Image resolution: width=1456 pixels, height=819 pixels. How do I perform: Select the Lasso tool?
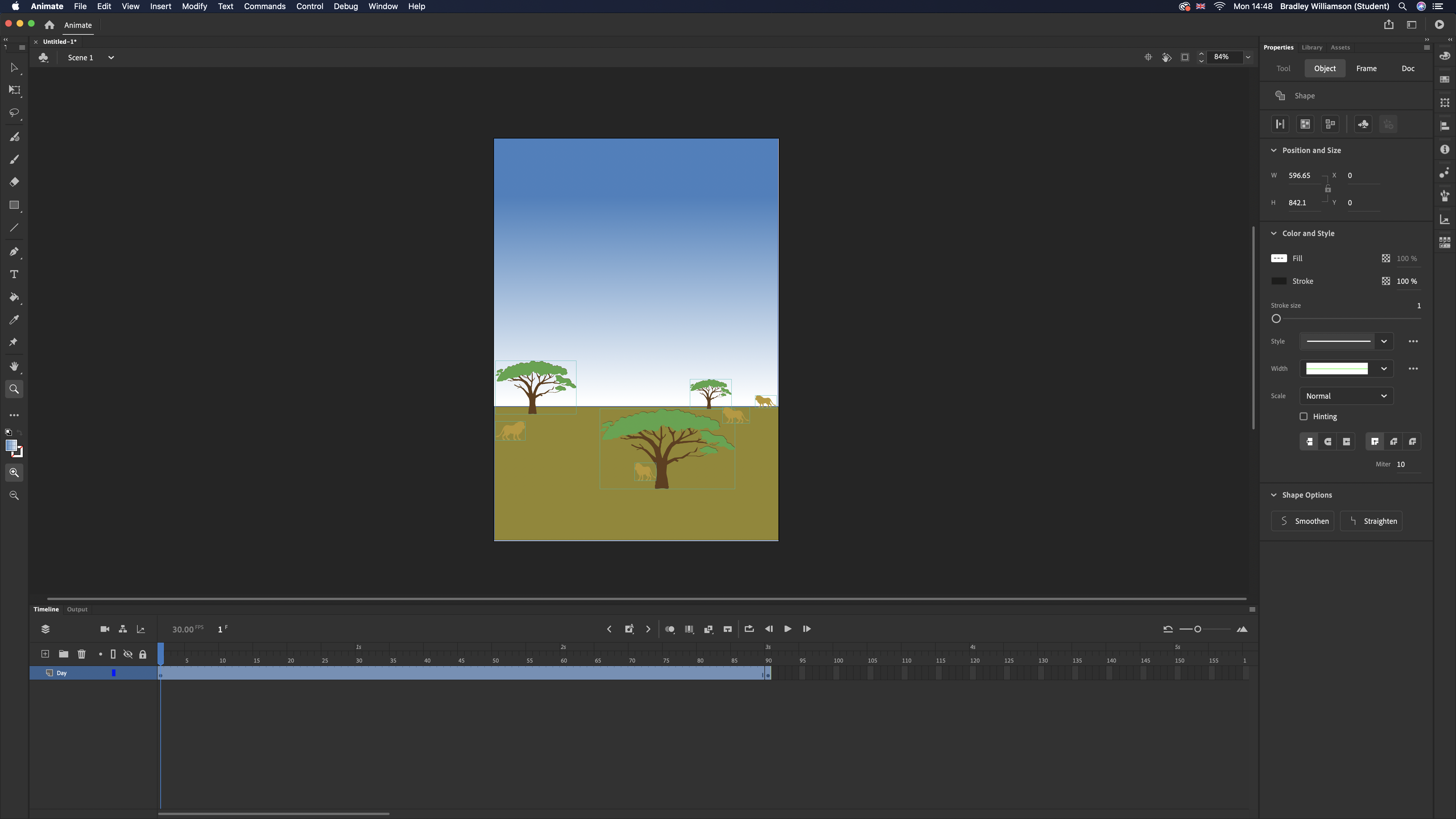[x=14, y=113]
